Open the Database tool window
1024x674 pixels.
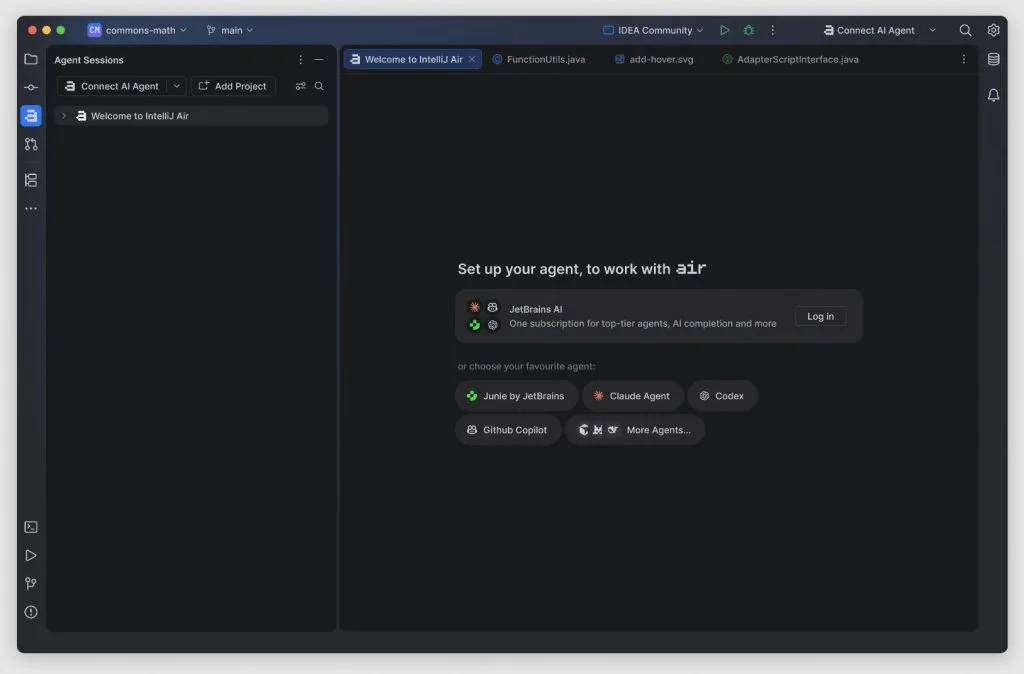pos(993,59)
